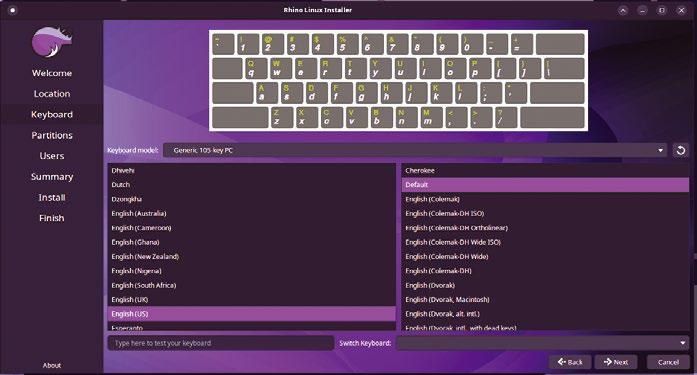Viewport: 697px width, 375px height.
Task: Click the Rhino Linux logo icon
Action: pyautogui.click(x=52, y=42)
